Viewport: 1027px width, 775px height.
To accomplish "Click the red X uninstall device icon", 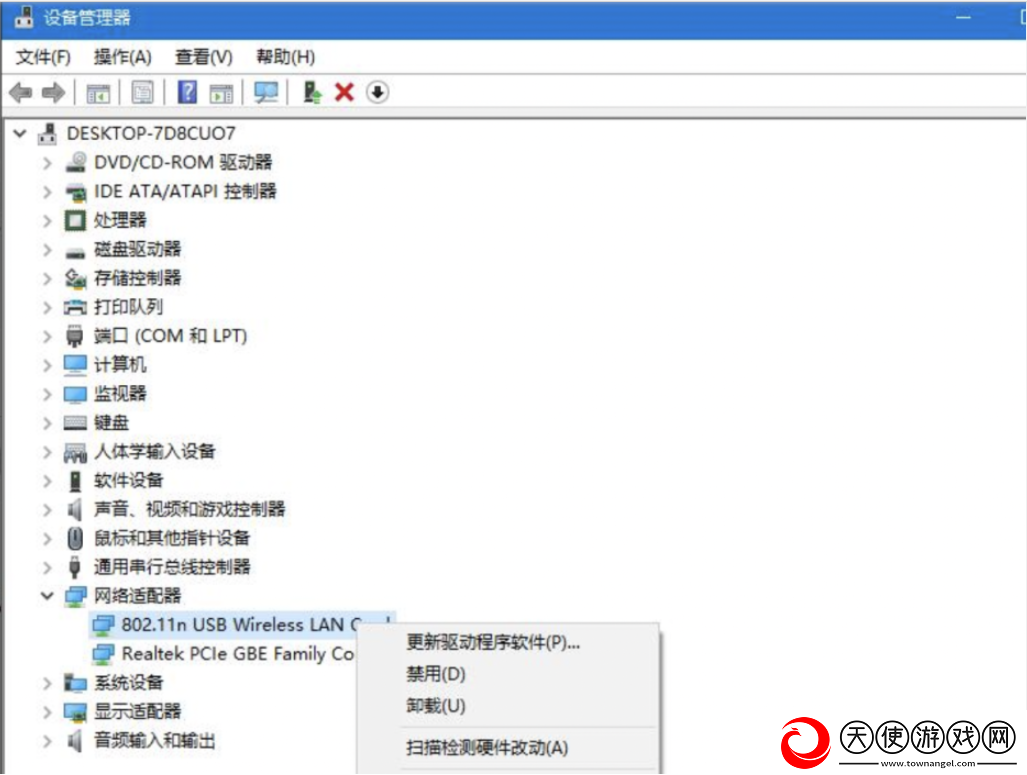I will pos(344,92).
